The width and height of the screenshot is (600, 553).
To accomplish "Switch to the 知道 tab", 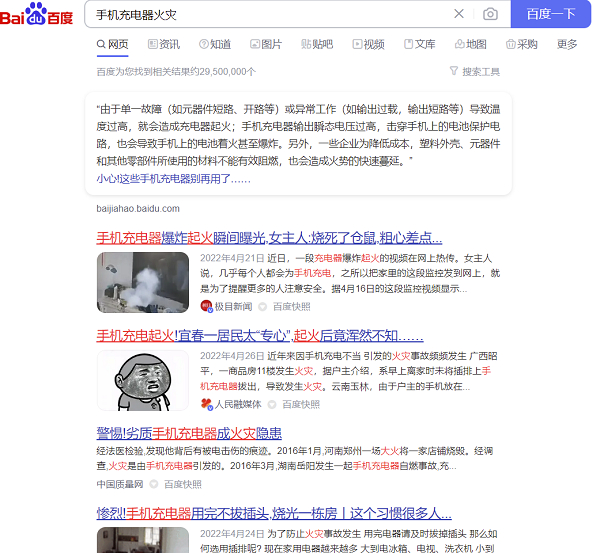I will [x=215, y=44].
